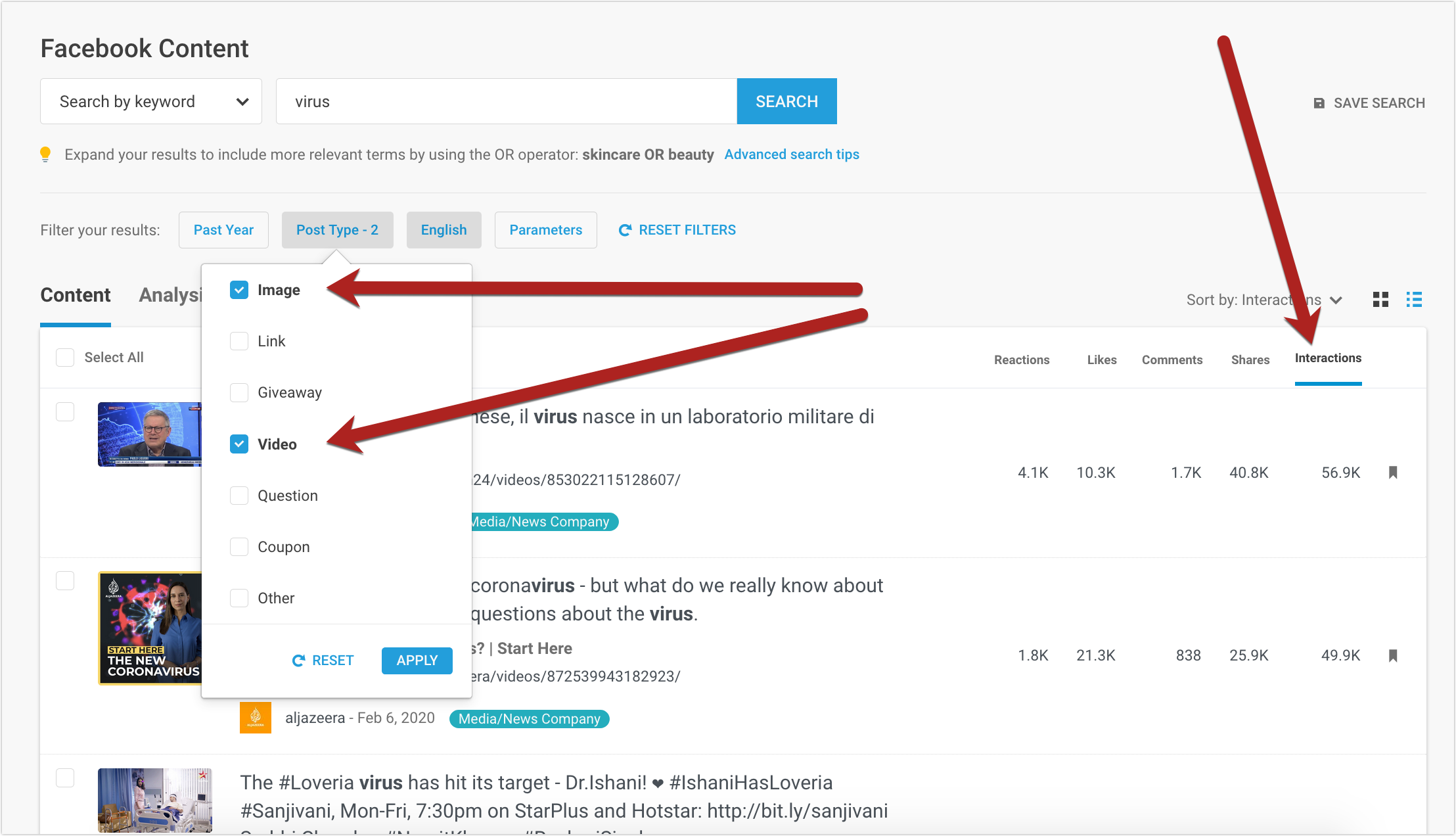This screenshot has width=1456, height=836.
Task: Click the aljazeera page logo
Action: 256,718
